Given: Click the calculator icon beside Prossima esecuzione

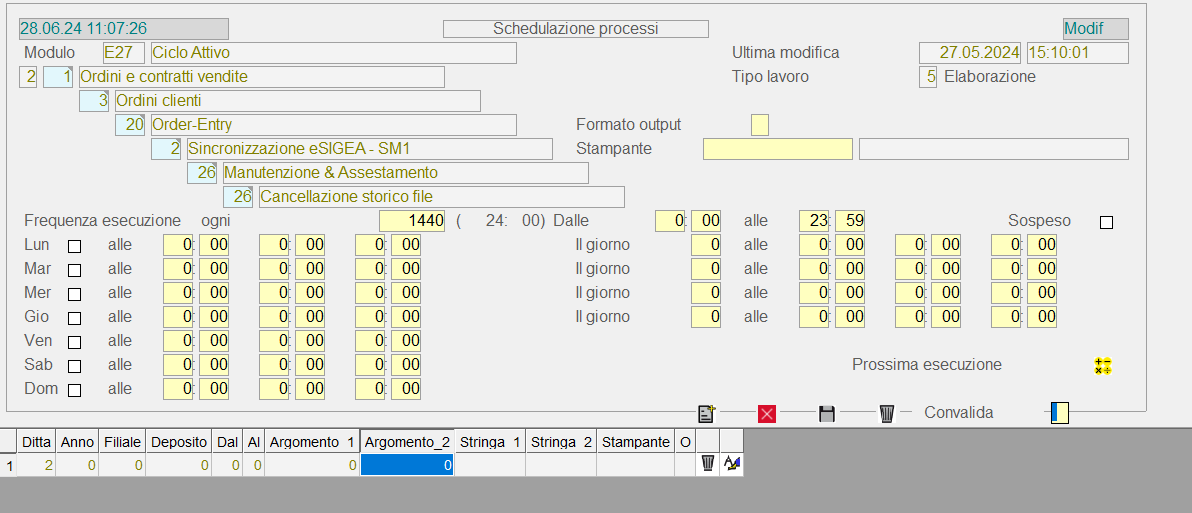Looking at the screenshot, I should 1103,366.
